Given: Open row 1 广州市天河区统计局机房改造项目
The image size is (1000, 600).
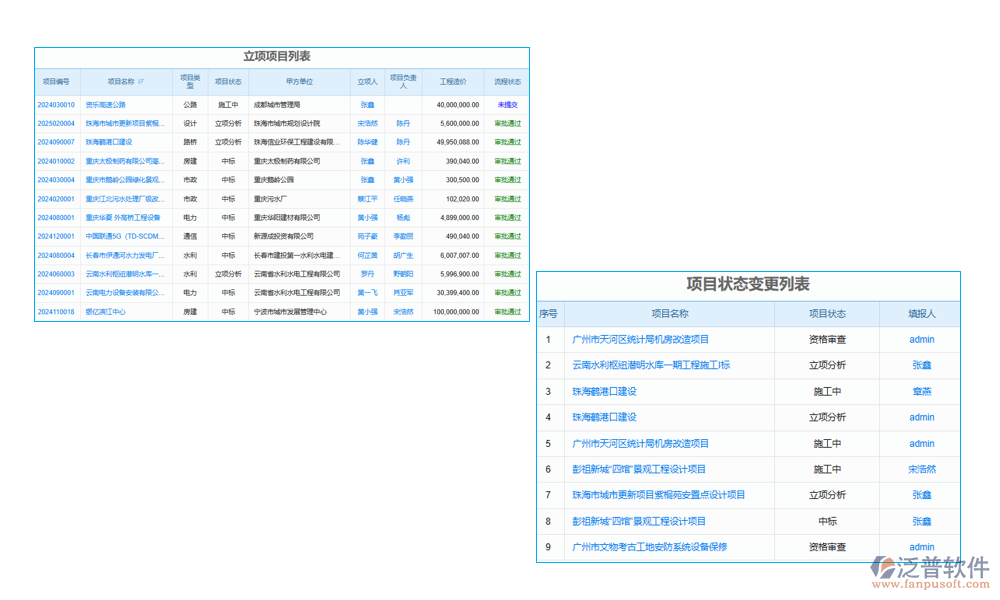Looking at the screenshot, I should tap(641, 339).
